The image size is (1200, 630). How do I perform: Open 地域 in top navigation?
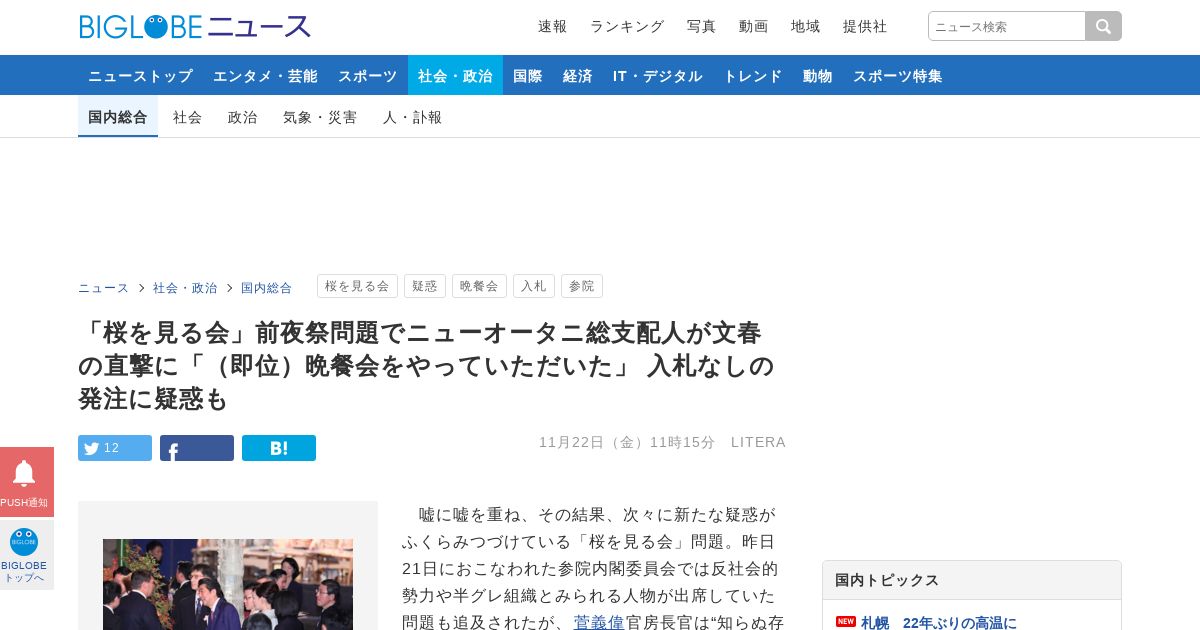[806, 26]
